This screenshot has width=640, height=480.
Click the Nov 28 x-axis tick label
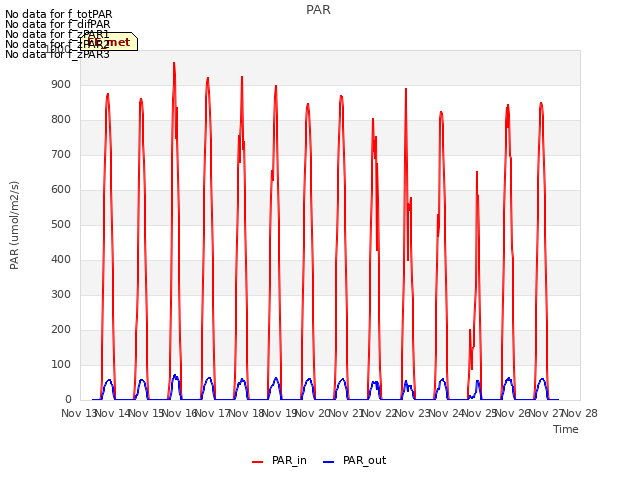click(580, 413)
